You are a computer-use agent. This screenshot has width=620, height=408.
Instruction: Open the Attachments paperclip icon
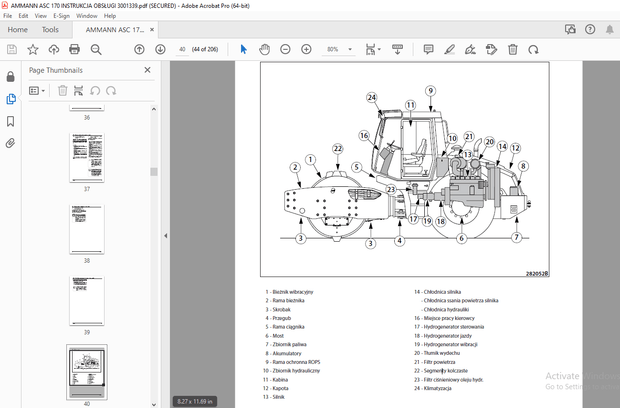[x=11, y=143]
